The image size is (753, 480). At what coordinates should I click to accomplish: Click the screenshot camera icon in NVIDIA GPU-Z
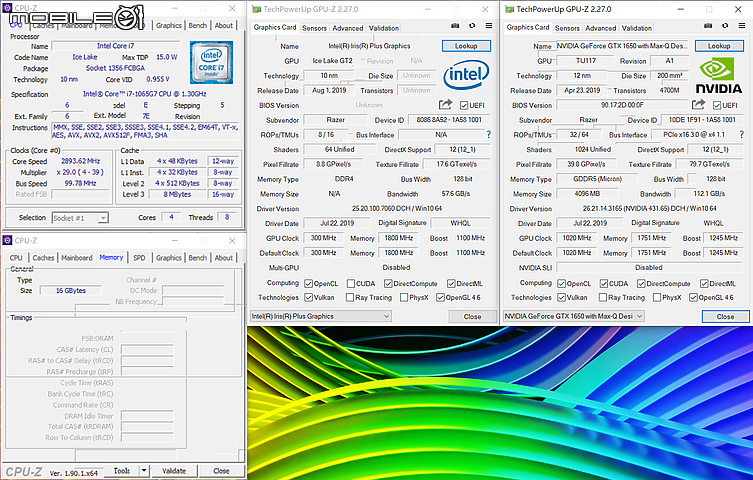click(x=708, y=26)
